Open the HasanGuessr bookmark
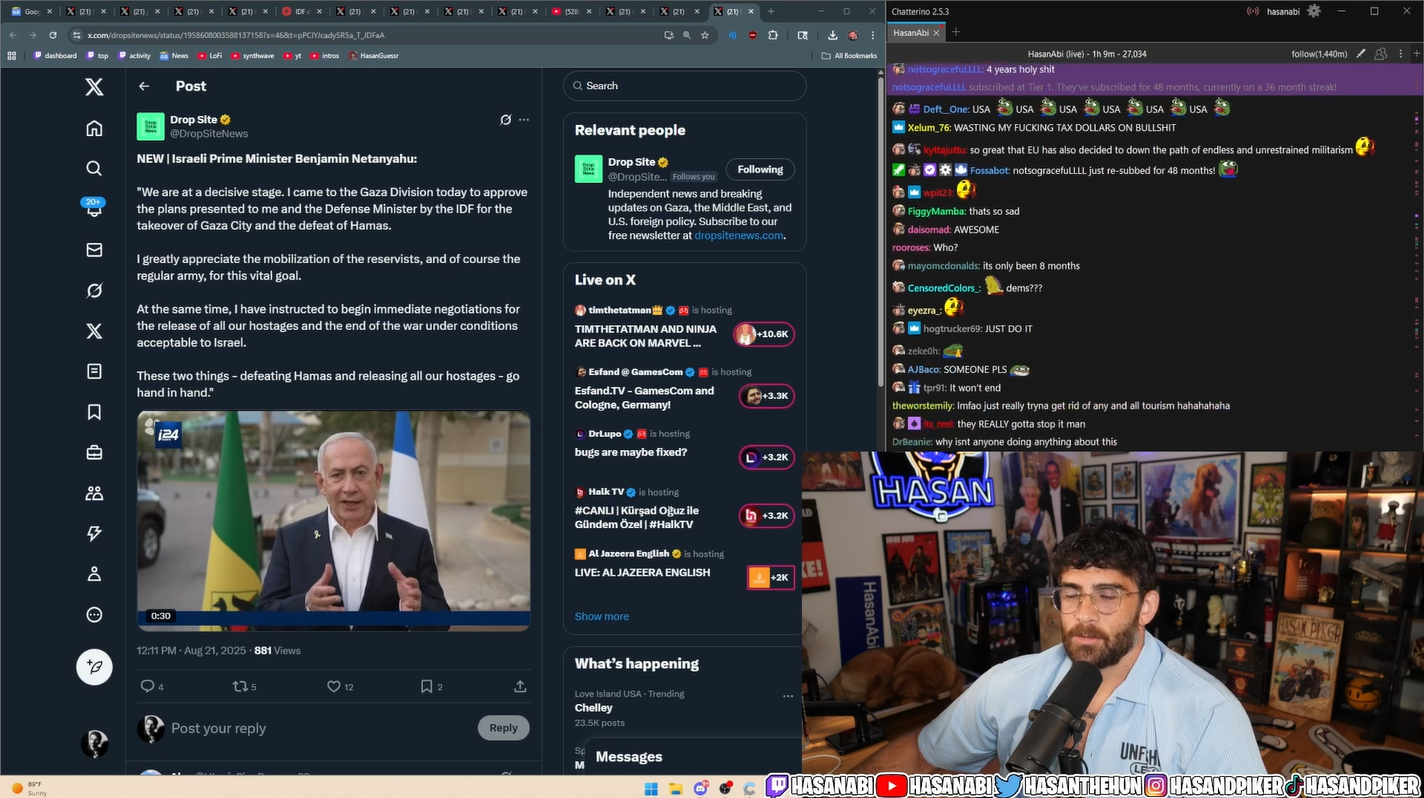This screenshot has height=798, width=1424. tap(374, 56)
